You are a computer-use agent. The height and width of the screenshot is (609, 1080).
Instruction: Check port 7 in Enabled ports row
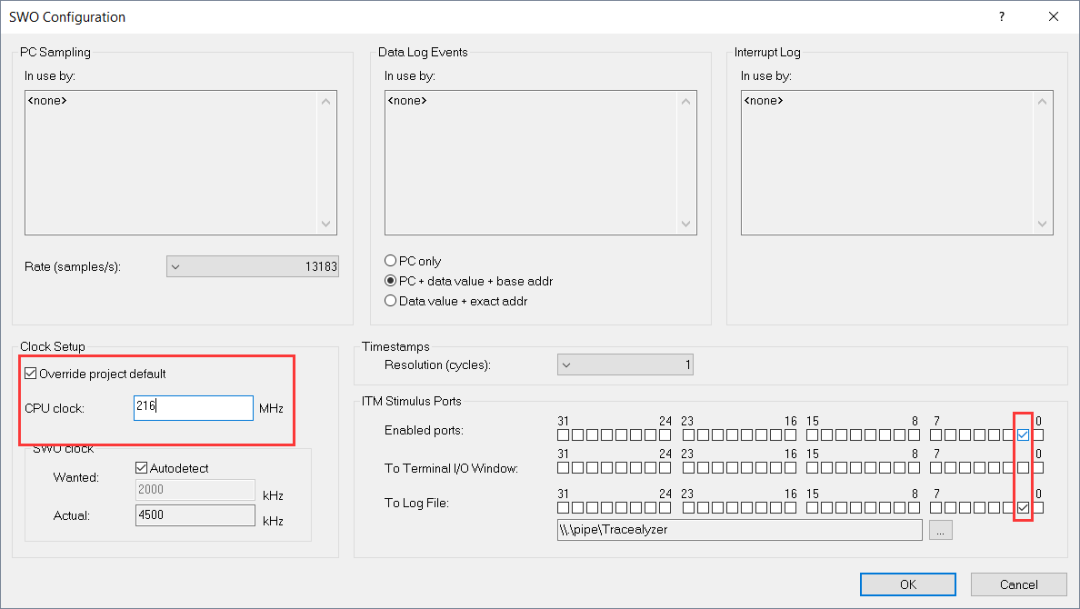(x=936, y=435)
